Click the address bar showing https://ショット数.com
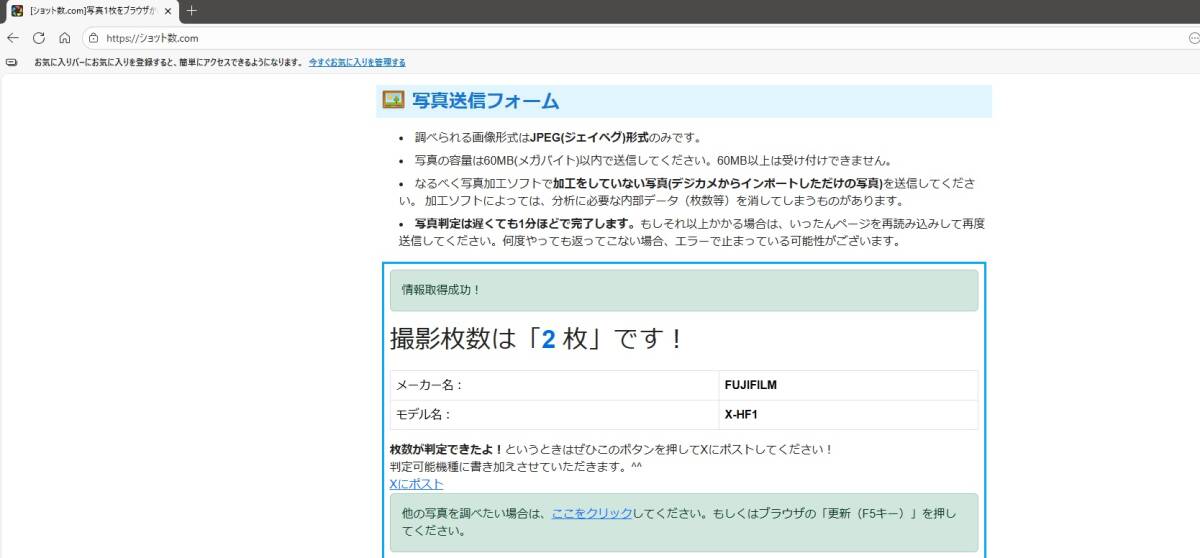The width and height of the screenshot is (1200, 558). [640, 38]
